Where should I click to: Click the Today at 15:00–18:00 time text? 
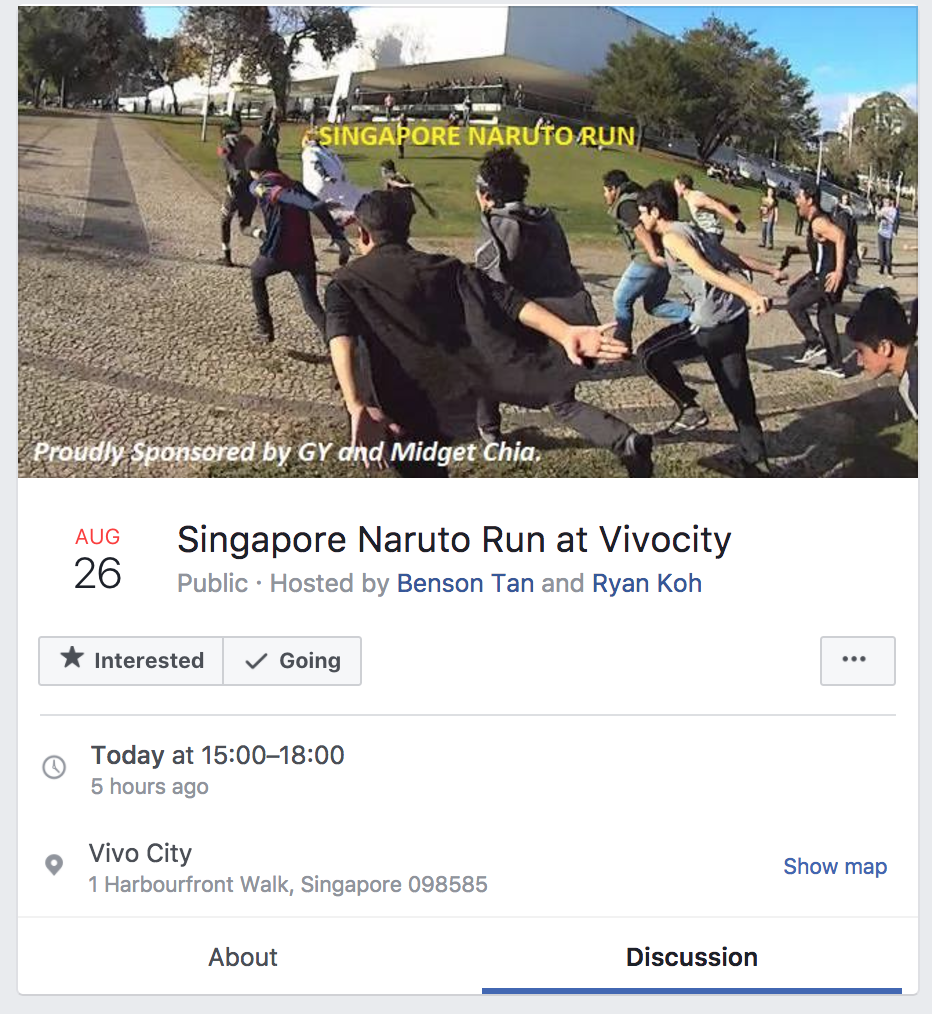point(217,755)
